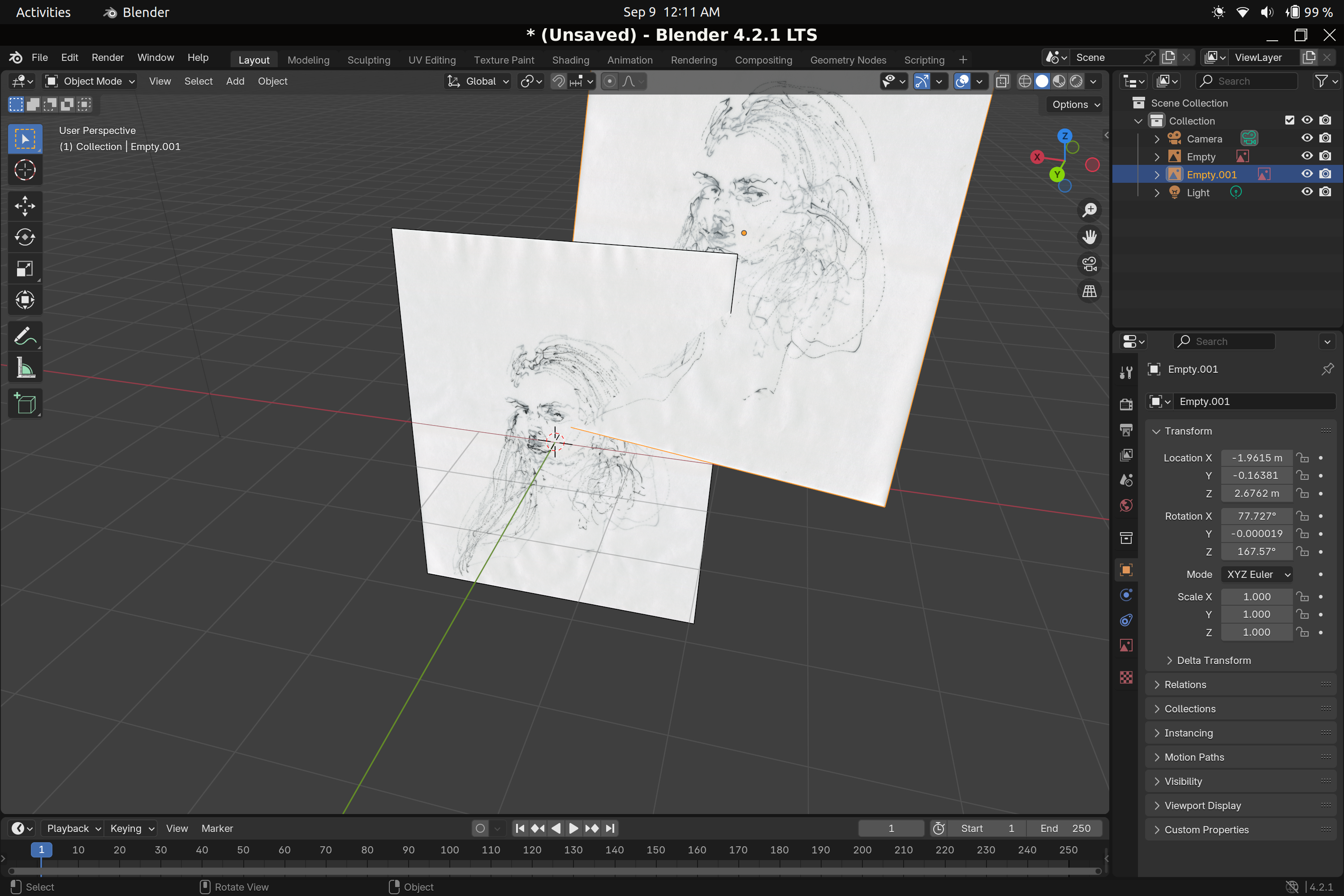
Task: Open the XYZ Euler rotation mode dropdown
Action: (x=1257, y=574)
